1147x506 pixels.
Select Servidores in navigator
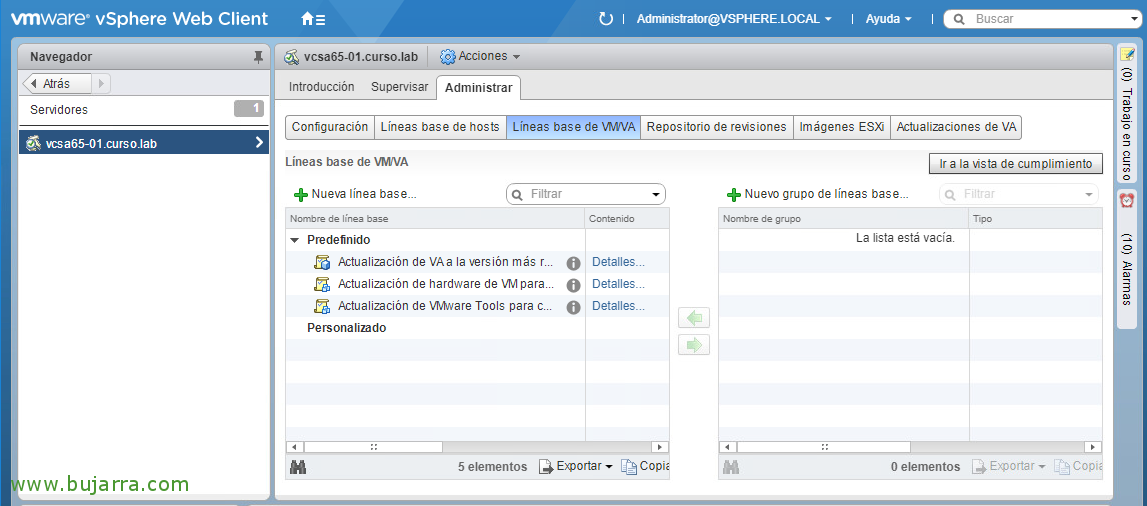[x=144, y=110]
